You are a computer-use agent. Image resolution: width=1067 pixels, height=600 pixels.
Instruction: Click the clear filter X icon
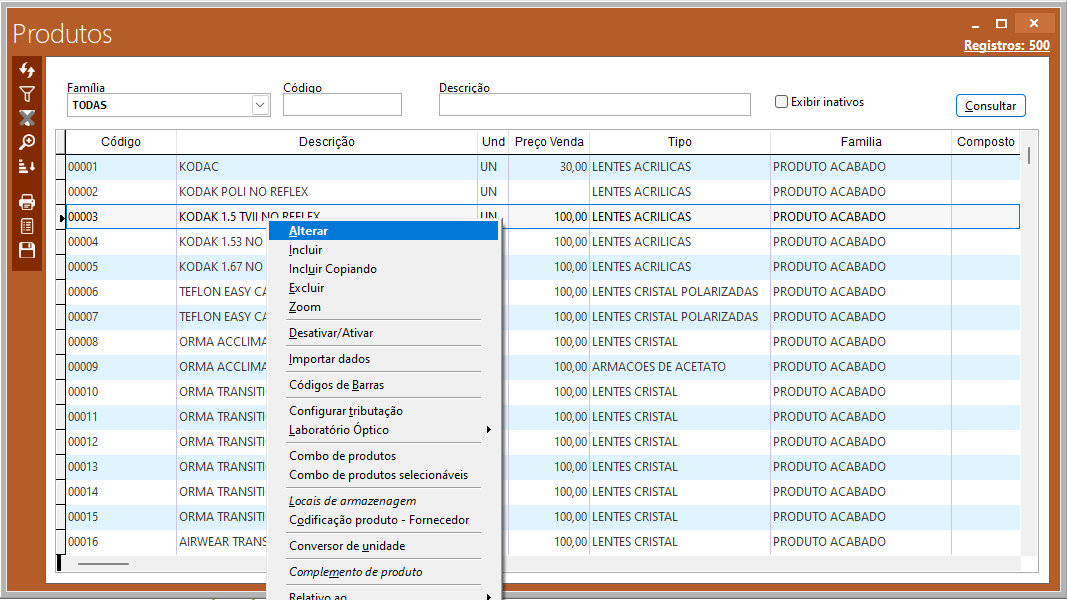(27, 118)
